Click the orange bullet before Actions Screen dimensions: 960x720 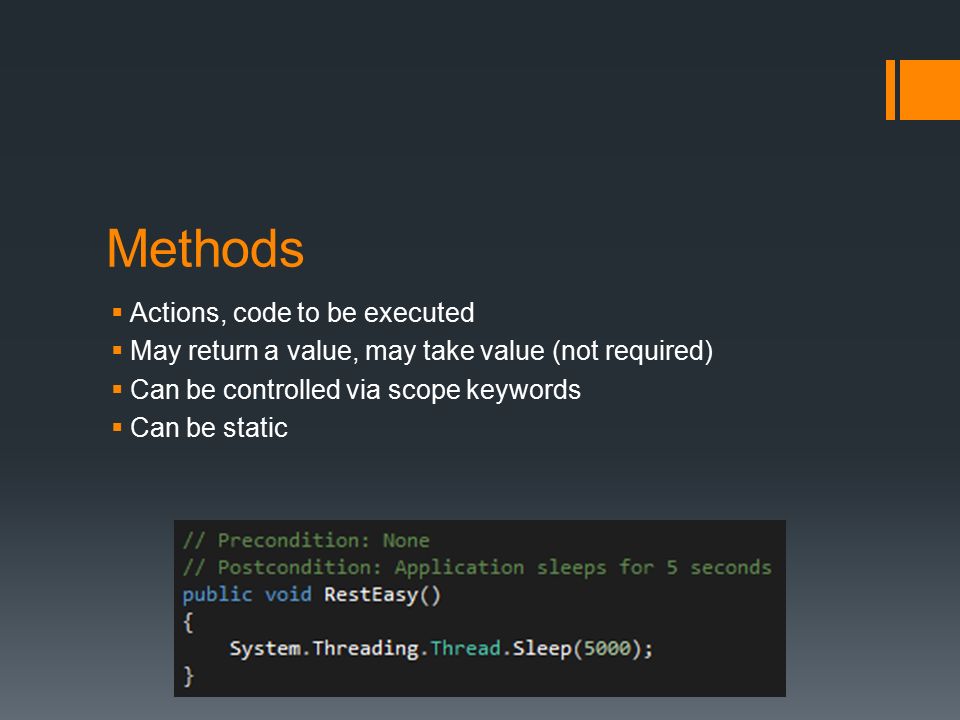point(117,313)
